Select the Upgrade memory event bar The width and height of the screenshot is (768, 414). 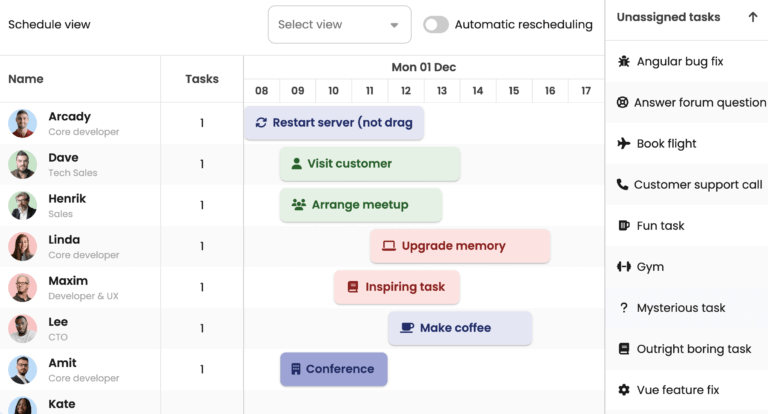click(460, 246)
